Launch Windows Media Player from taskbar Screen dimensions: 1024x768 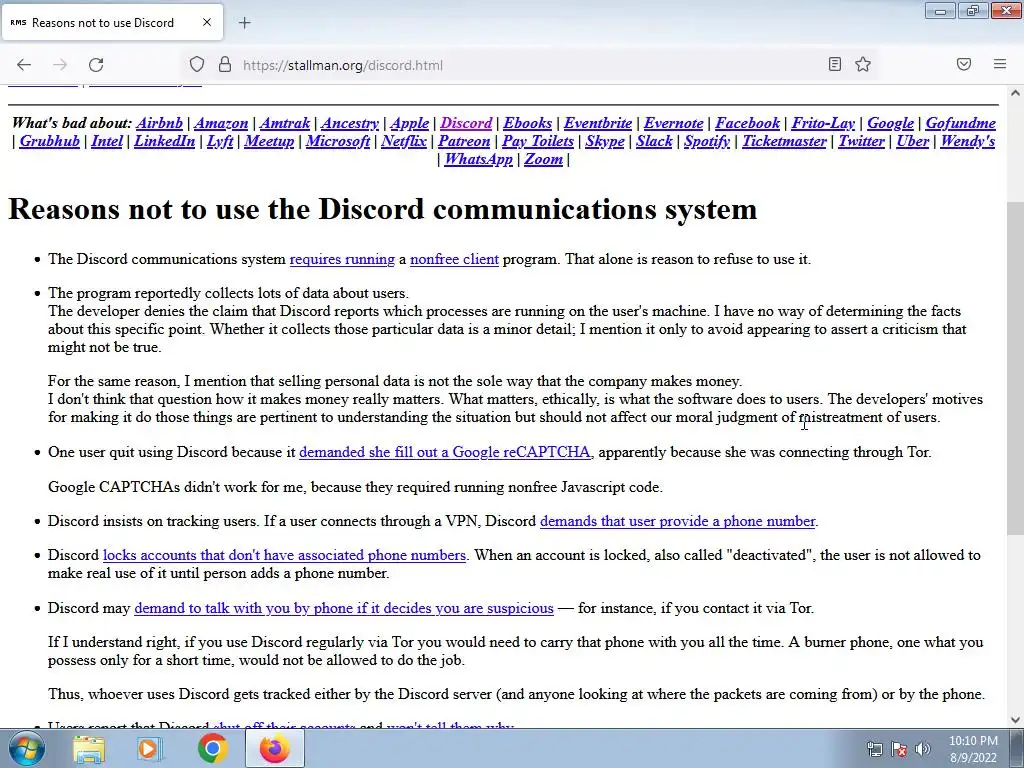149,749
